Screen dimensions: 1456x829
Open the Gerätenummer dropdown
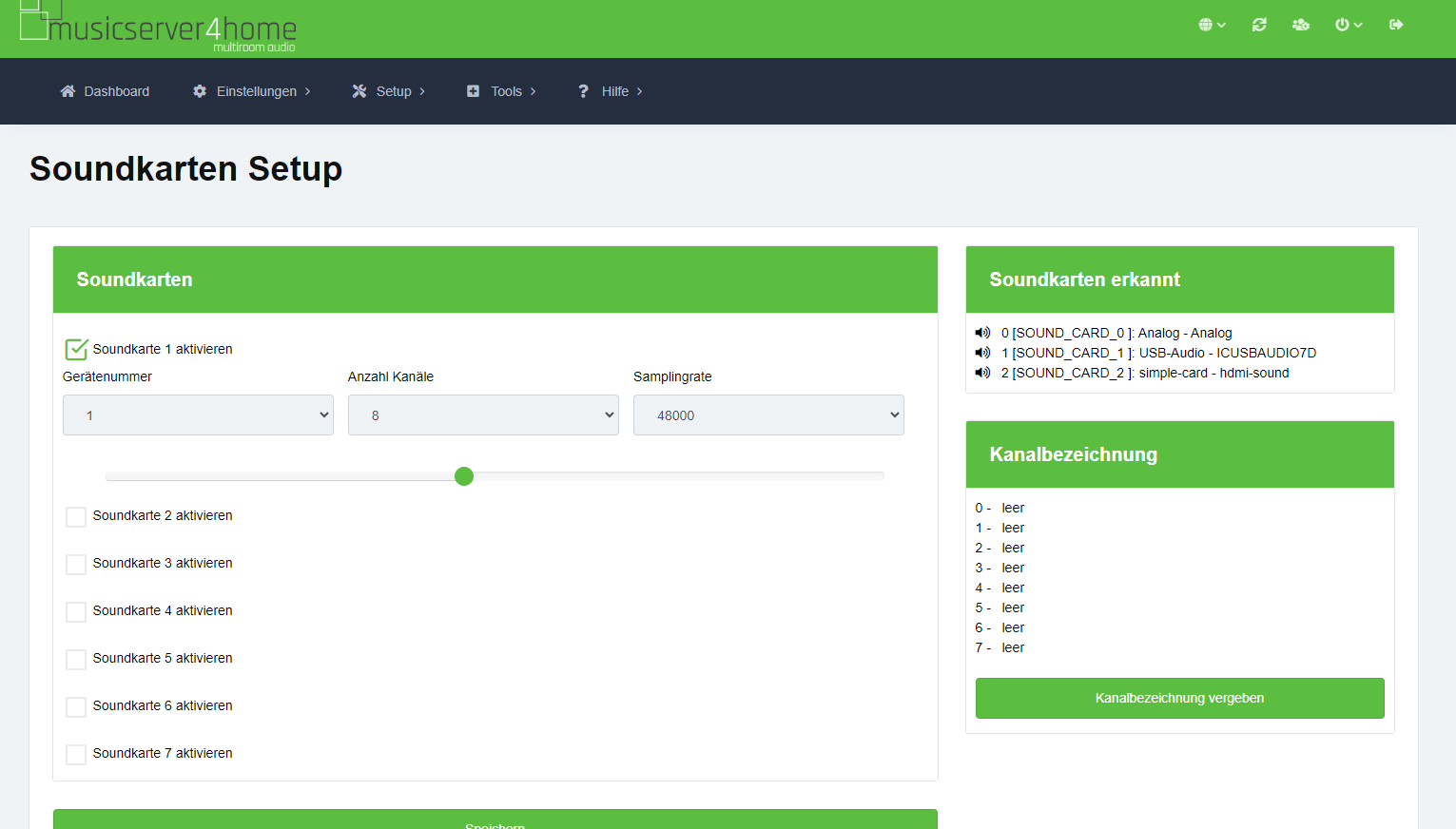point(198,415)
